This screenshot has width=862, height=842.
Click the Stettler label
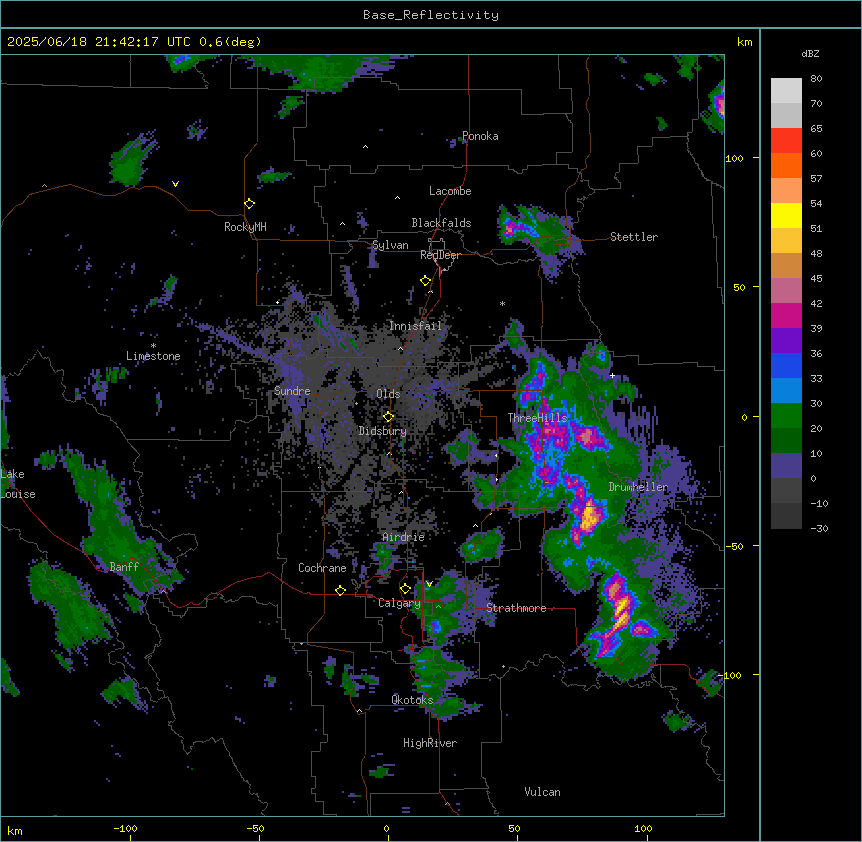(634, 237)
